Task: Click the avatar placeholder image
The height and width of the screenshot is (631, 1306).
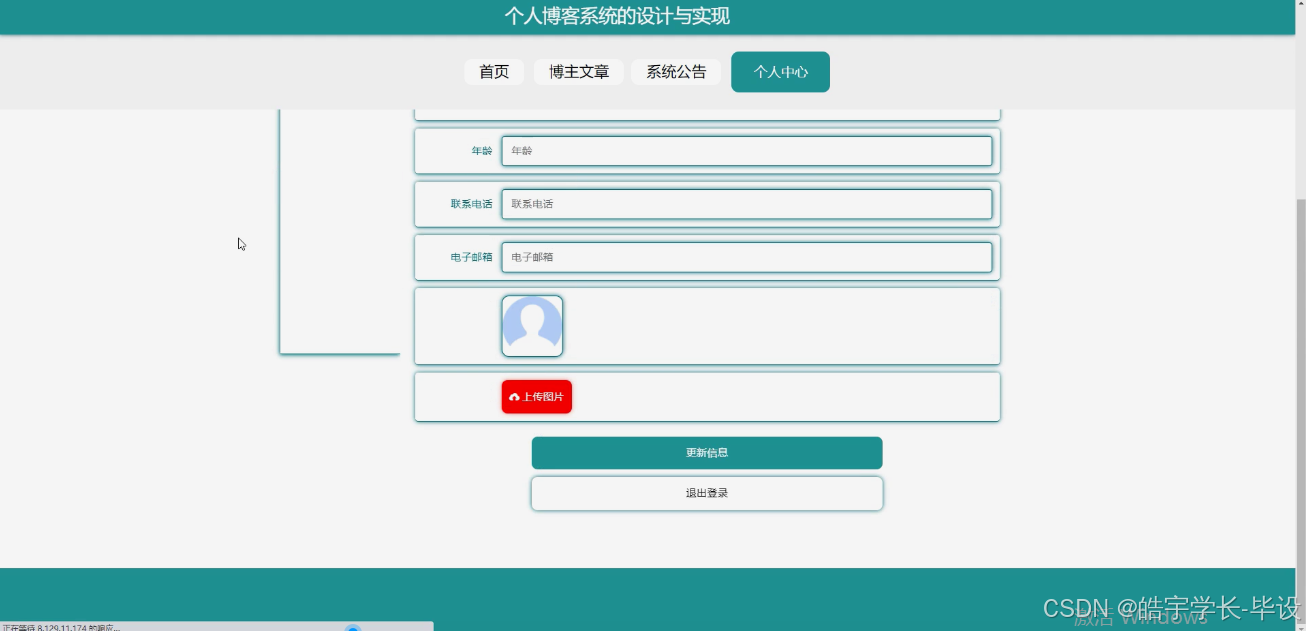Action: (x=532, y=325)
